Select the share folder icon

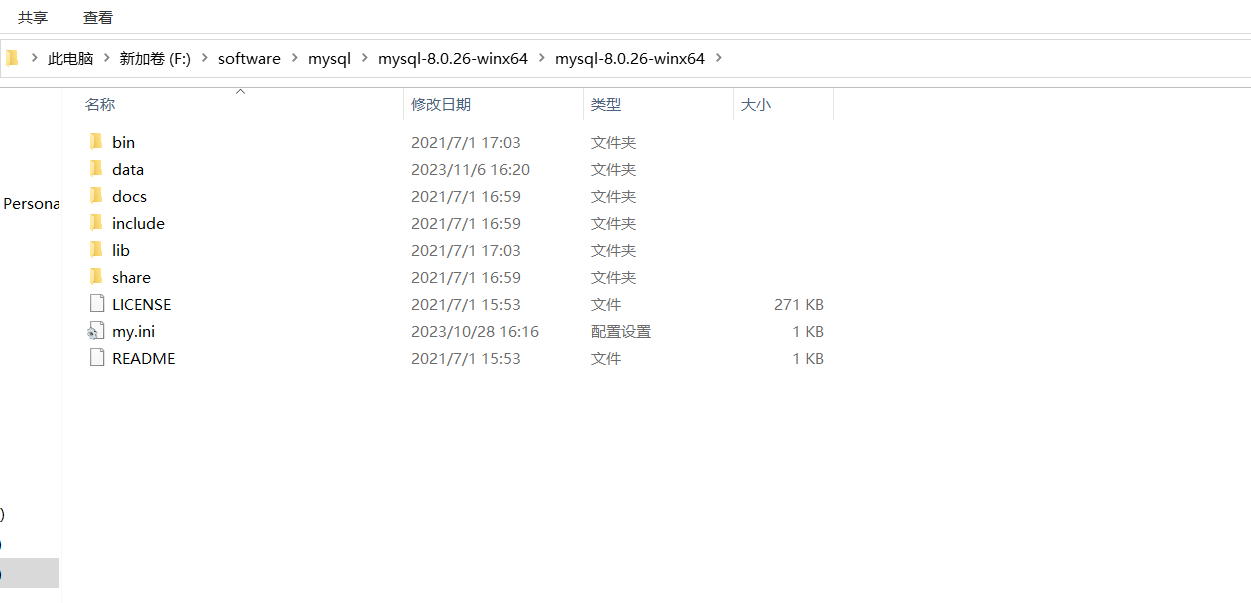click(96, 277)
